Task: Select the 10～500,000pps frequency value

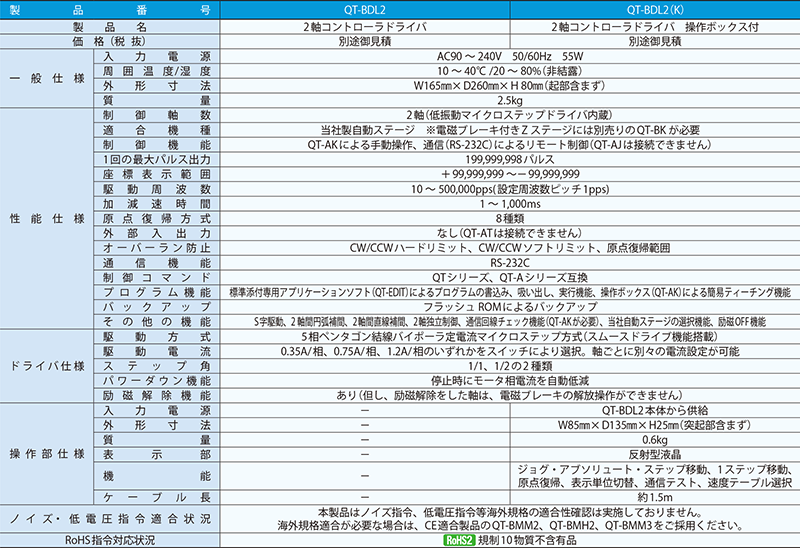Action: click(x=510, y=189)
